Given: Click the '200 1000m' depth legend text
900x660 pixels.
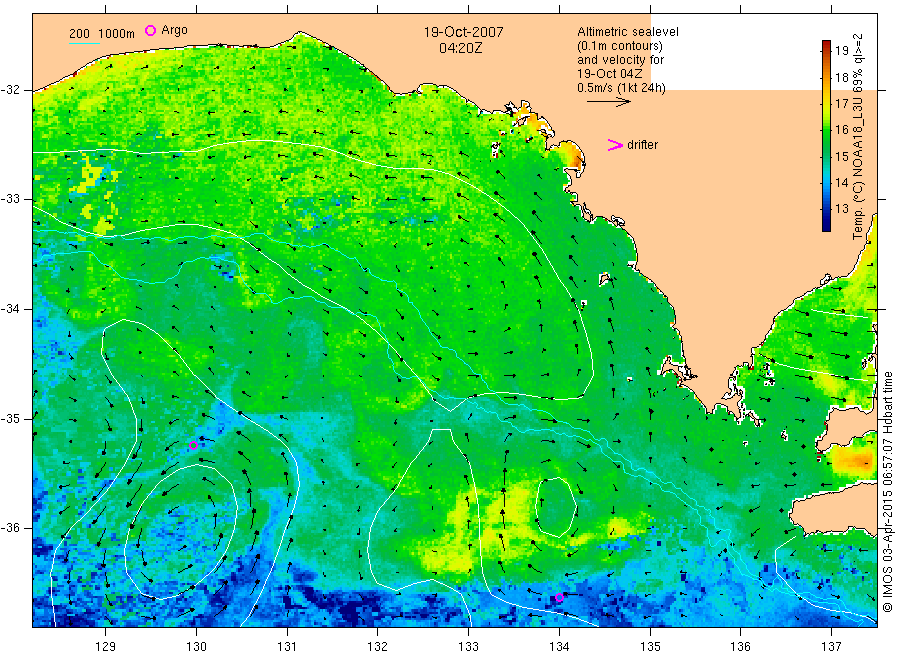Looking at the screenshot, I should (102, 34).
